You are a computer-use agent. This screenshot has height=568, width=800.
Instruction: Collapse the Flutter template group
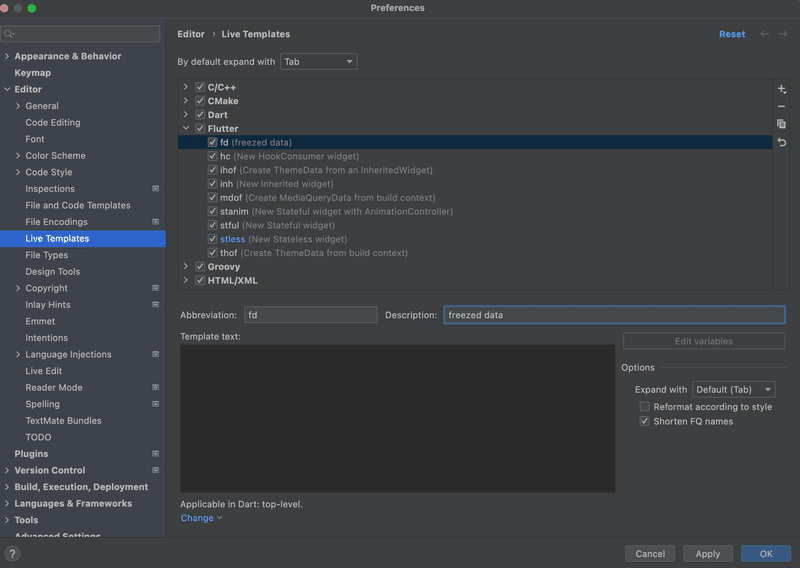click(186, 129)
